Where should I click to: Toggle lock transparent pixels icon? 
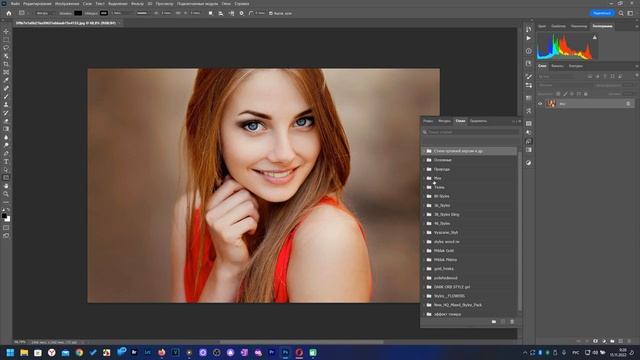558,94
